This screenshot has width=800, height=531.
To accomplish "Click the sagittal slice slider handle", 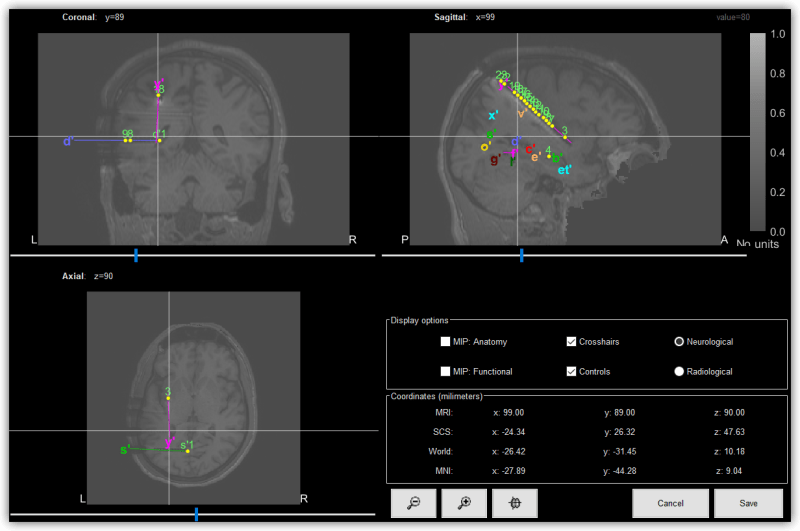I will 521,255.
